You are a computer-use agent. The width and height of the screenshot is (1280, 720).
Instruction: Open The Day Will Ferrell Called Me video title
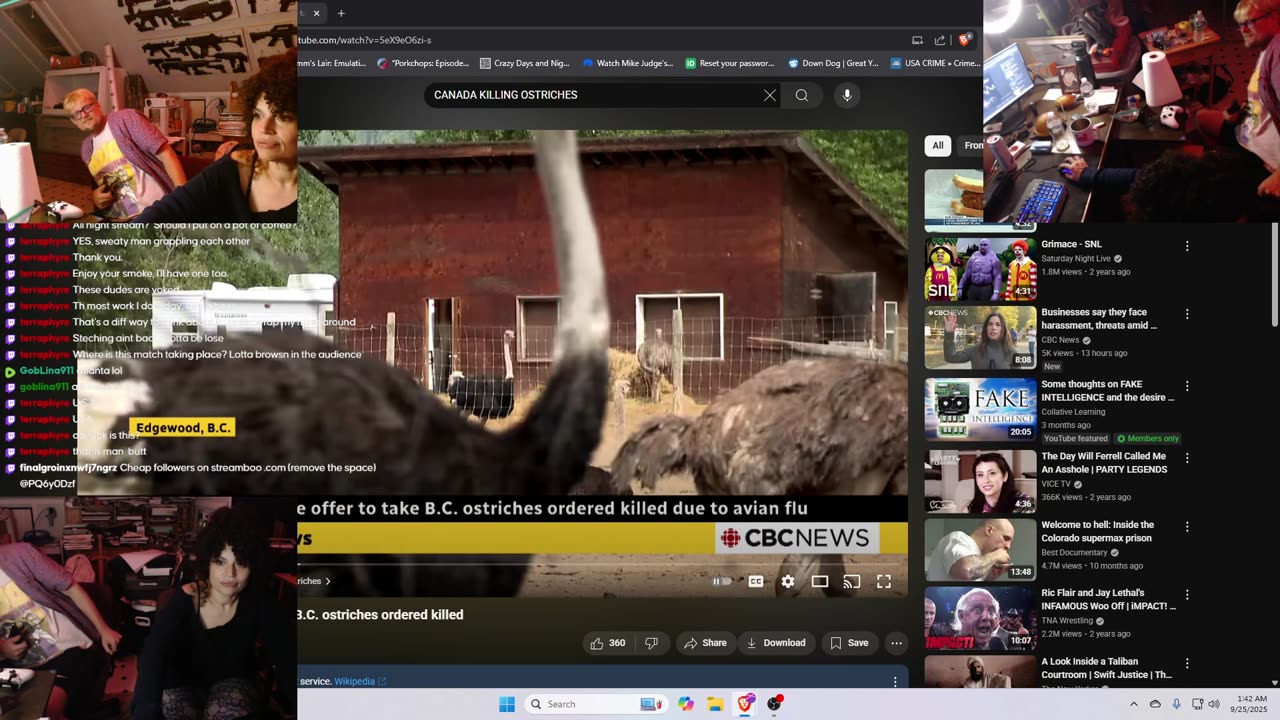[x=1103, y=463]
